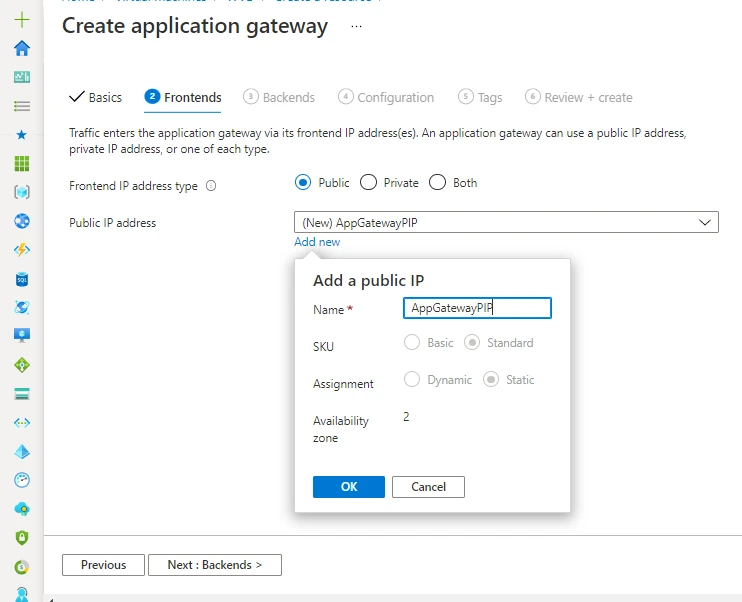The height and width of the screenshot is (602, 742).
Task: Click the Create a resource plus icon
Action: [22, 19]
